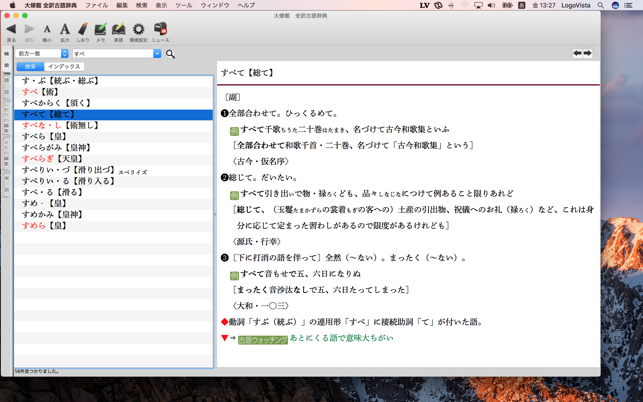Open 環境設定 preferences gear

pos(139,30)
